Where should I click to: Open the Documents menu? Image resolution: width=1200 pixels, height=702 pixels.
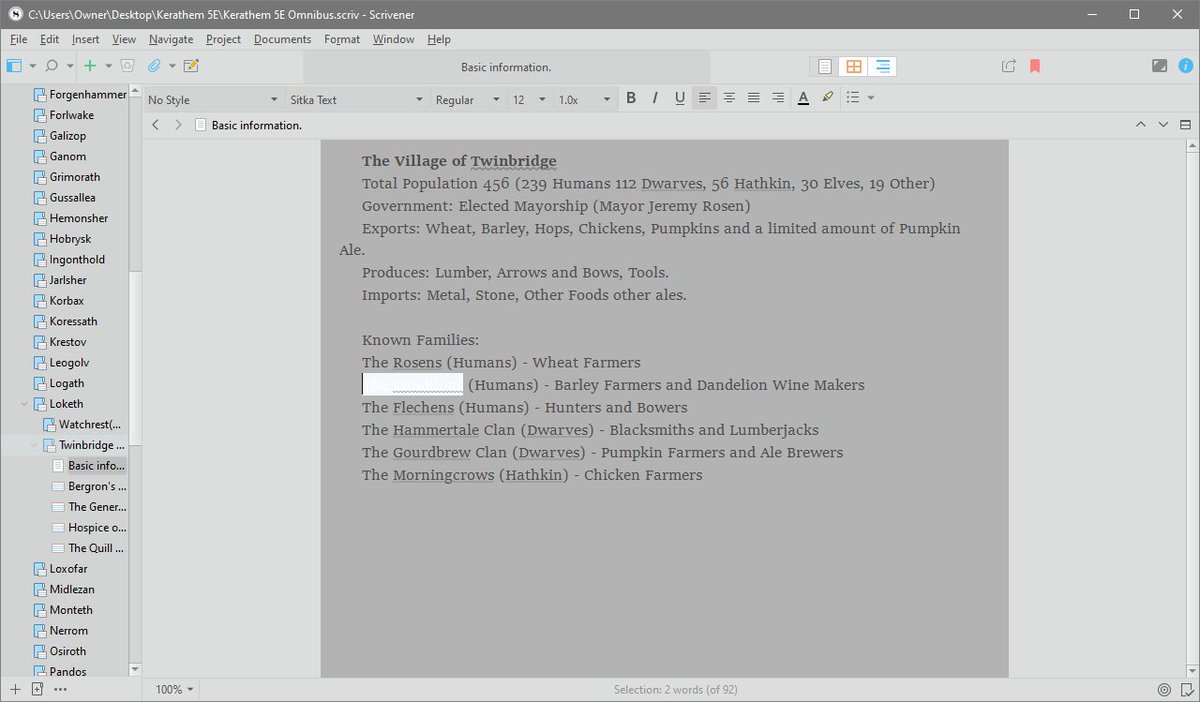coord(283,39)
